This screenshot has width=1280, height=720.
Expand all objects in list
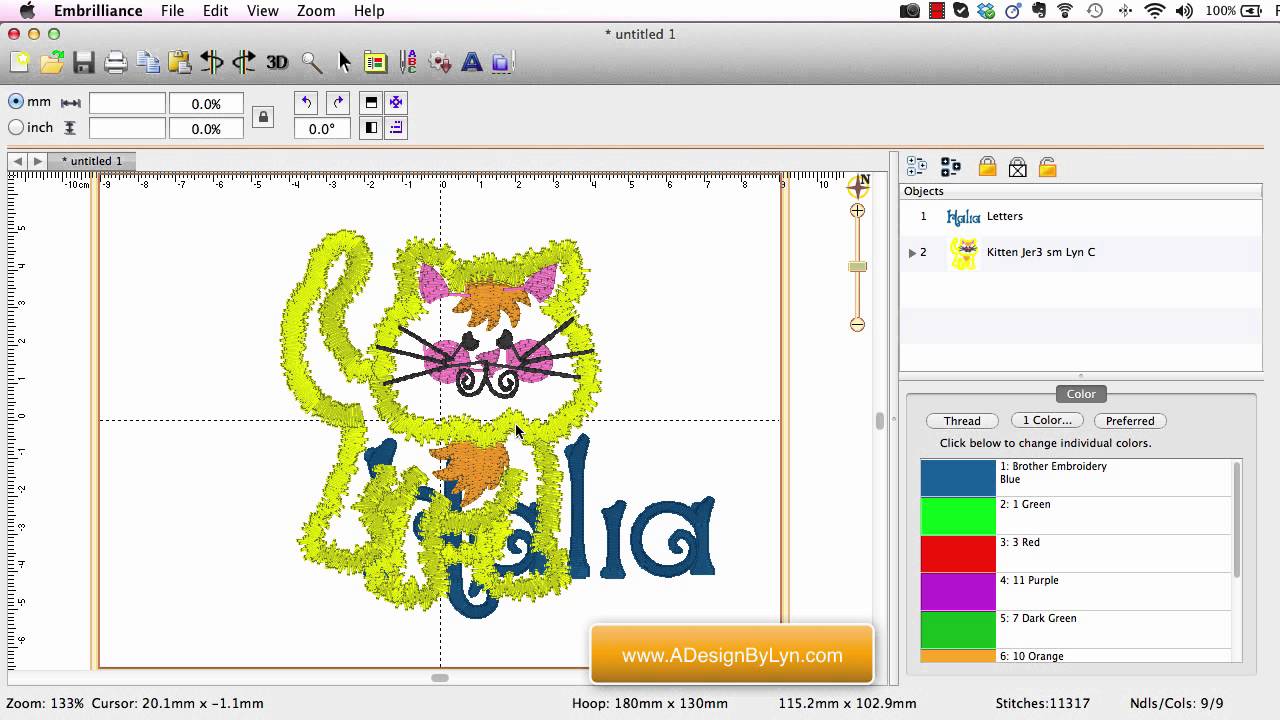(x=916, y=167)
